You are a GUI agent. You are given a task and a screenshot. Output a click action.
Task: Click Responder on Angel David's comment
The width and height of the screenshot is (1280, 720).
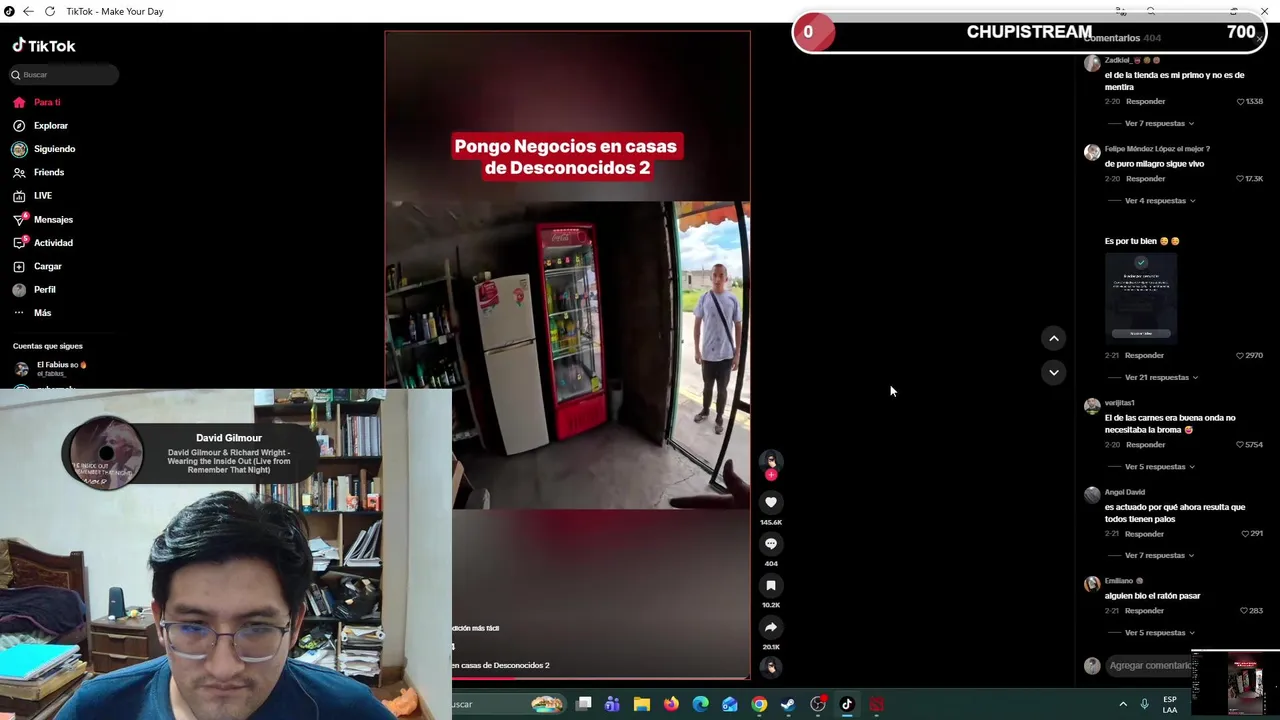[x=1145, y=534]
